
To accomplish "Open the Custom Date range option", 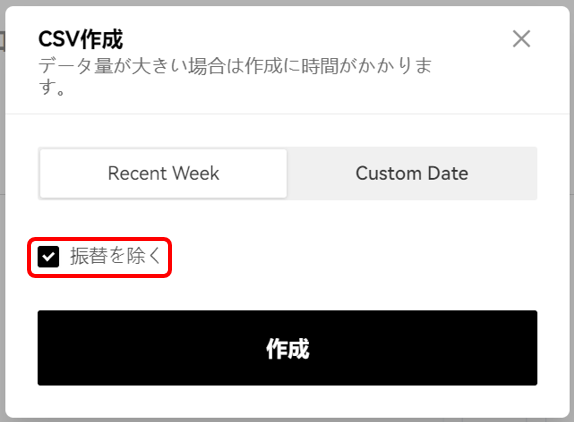I will point(412,173).
